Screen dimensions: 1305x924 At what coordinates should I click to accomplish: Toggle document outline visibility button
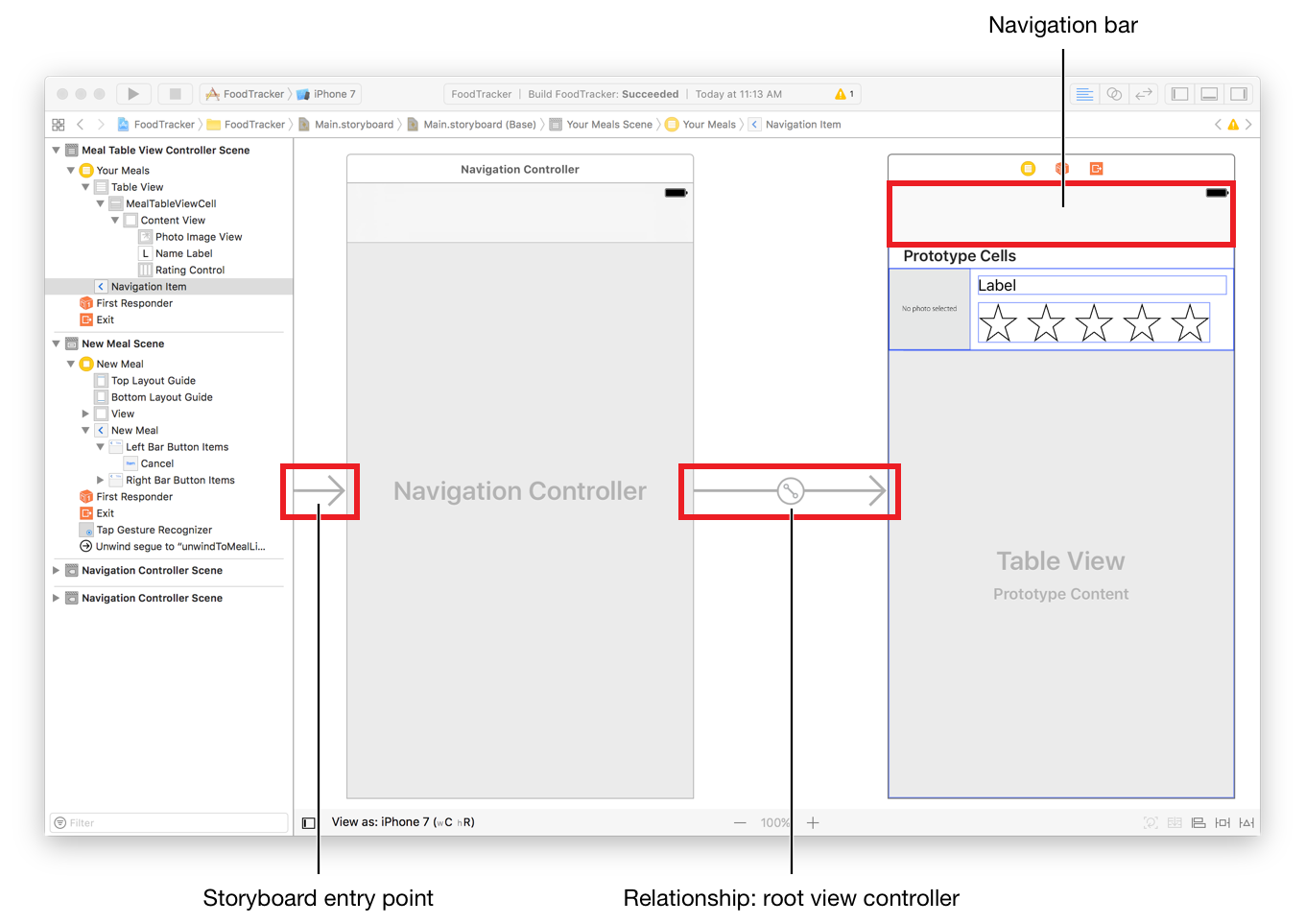point(309,823)
